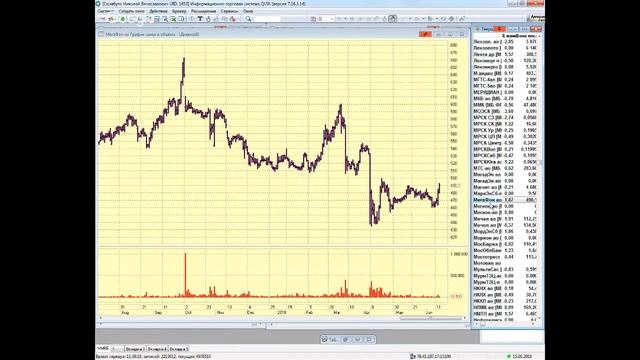Screen dimensions: 640x360
Task: Select the НЛМК ао row
Action: pyautogui.click(x=506, y=307)
